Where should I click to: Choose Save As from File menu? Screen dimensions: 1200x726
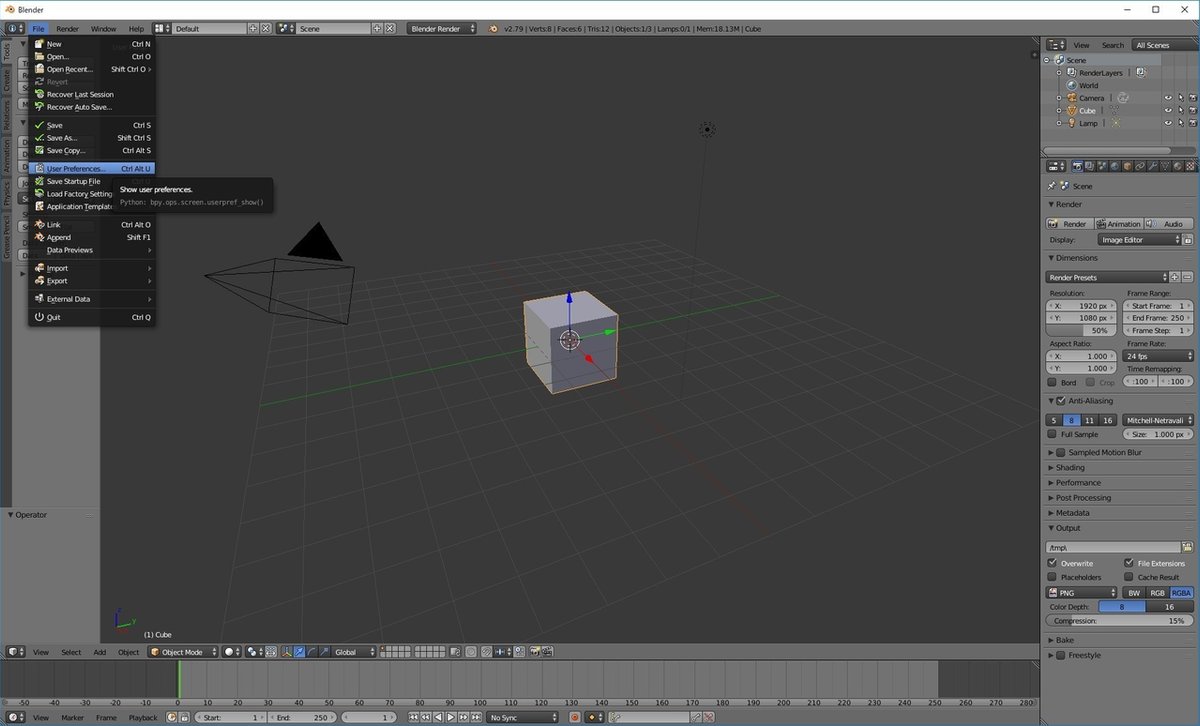pos(92,138)
